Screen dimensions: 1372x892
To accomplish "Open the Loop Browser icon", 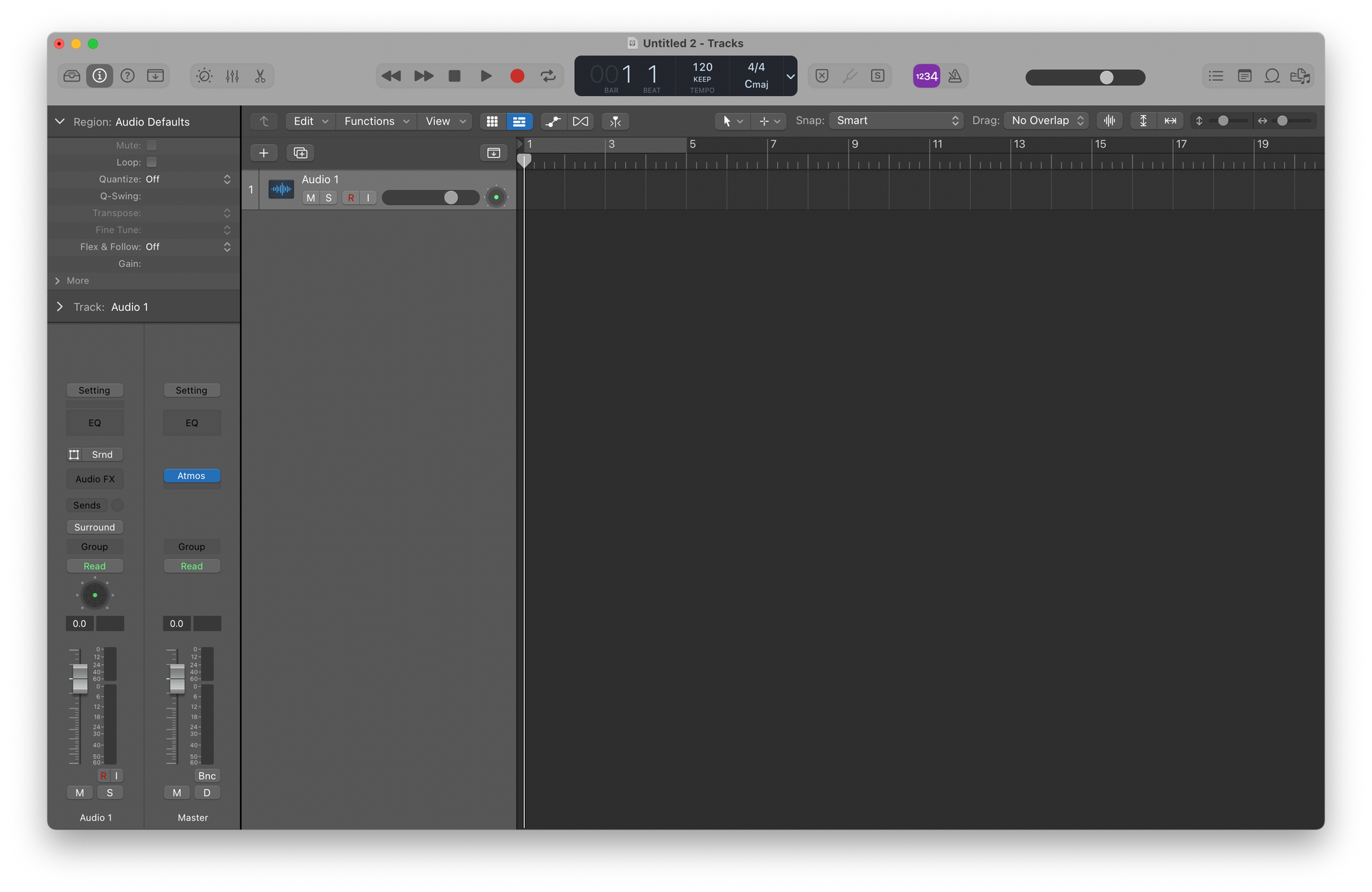I will click(x=1272, y=76).
